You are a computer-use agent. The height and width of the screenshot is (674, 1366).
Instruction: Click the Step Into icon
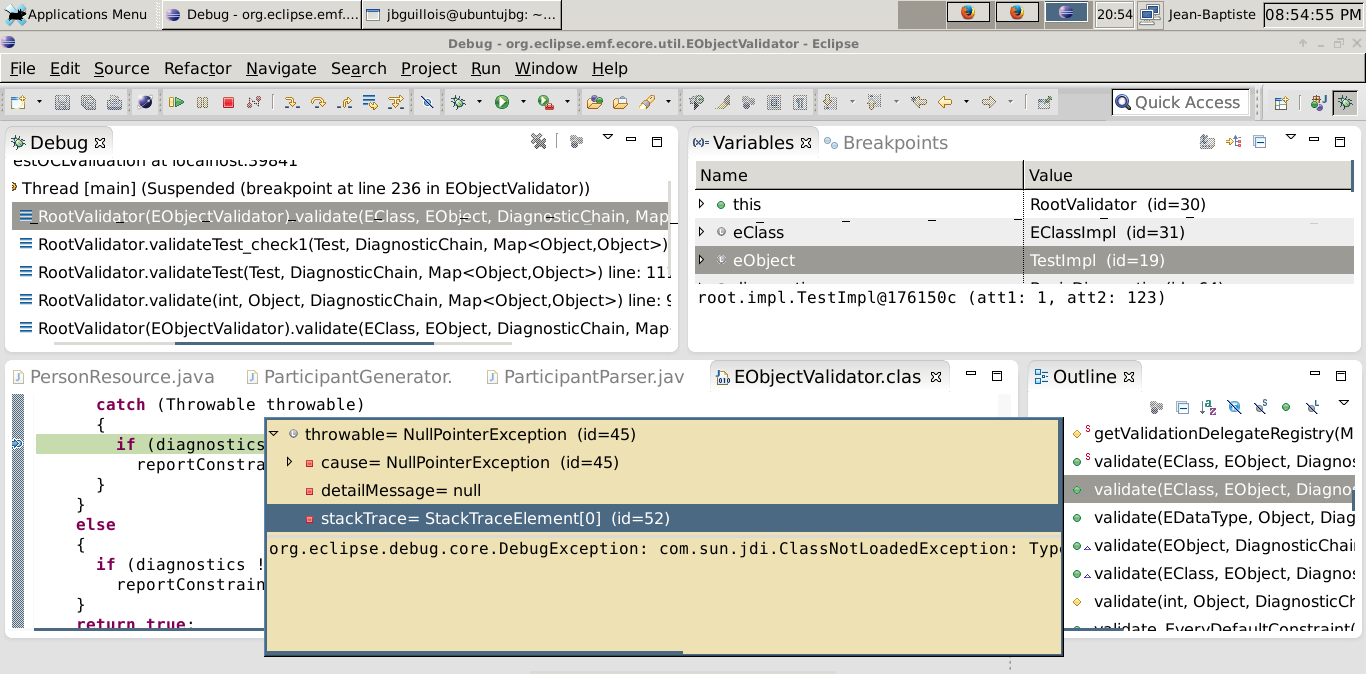[x=292, y=102]
